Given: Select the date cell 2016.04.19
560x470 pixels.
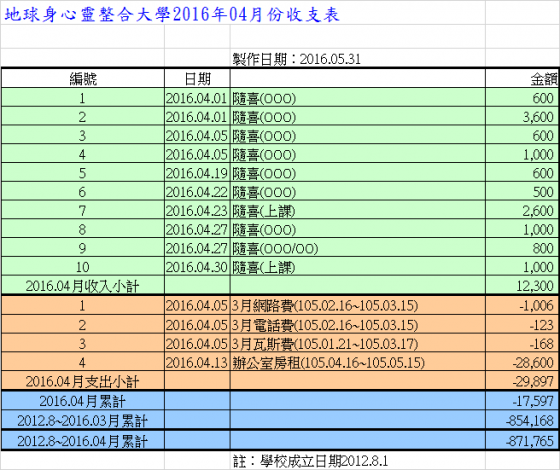Looking at the screenshot, I should click(197, 173).
